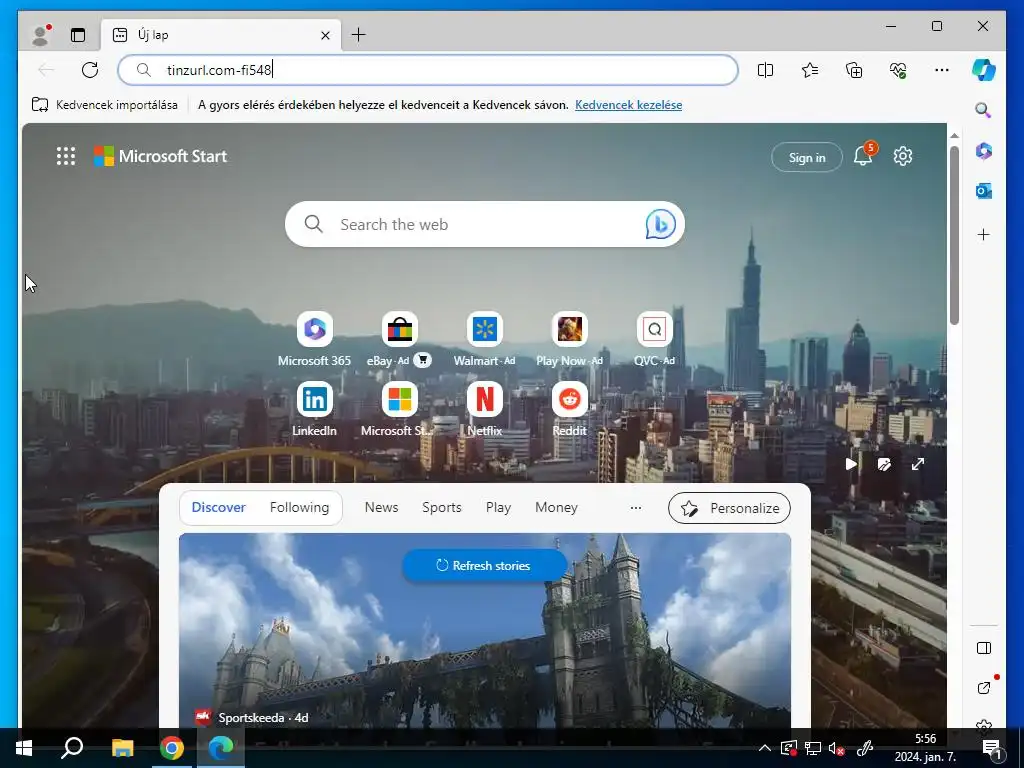
Task: Launch Google Chrome from the taskbar
Action: (x=172, y=748)
